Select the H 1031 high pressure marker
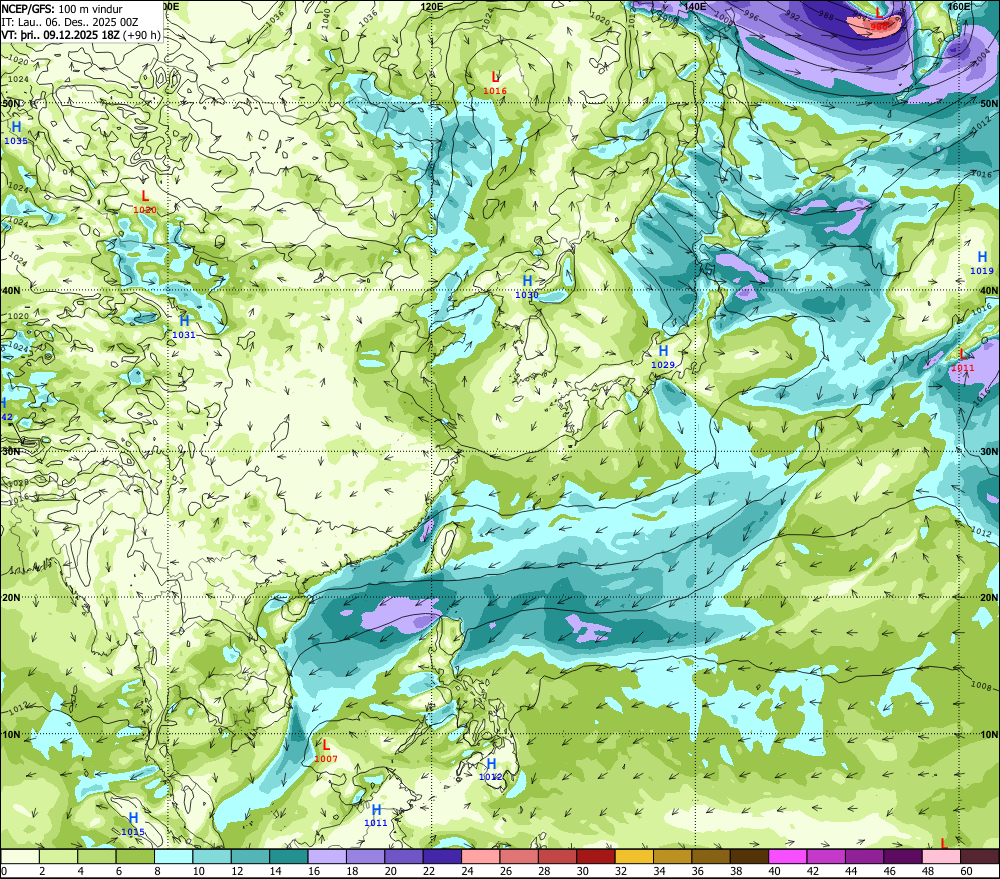 pyautogui.click(x=184, y=326)
